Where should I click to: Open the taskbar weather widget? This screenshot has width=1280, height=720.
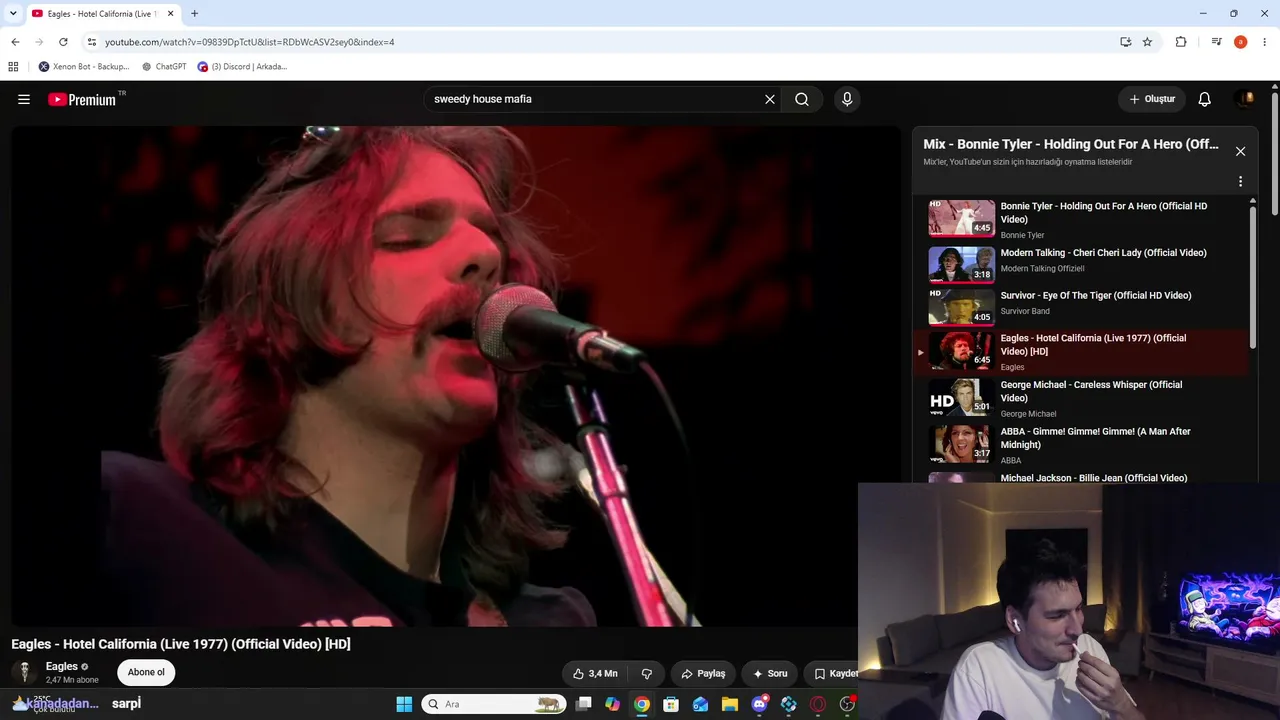[42, 704]
